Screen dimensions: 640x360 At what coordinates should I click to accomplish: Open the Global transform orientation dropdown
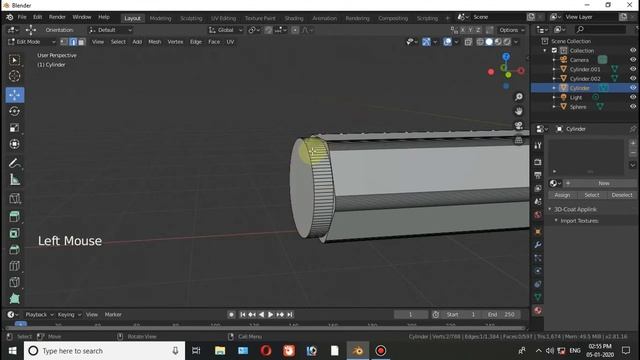[x=226, y=30]
